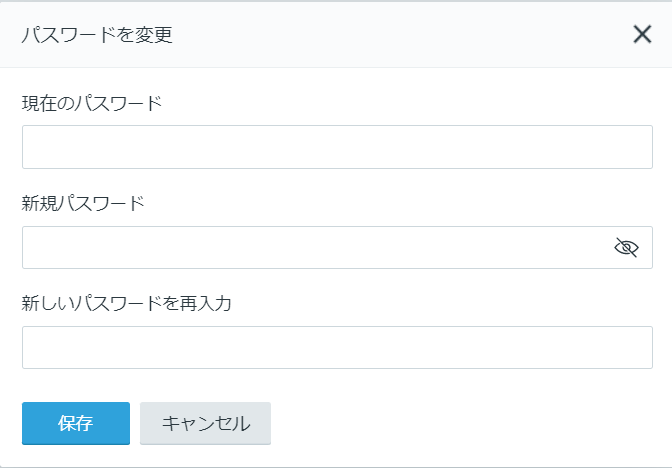Focus the 現在のパスワード input field

coord(337,147)
